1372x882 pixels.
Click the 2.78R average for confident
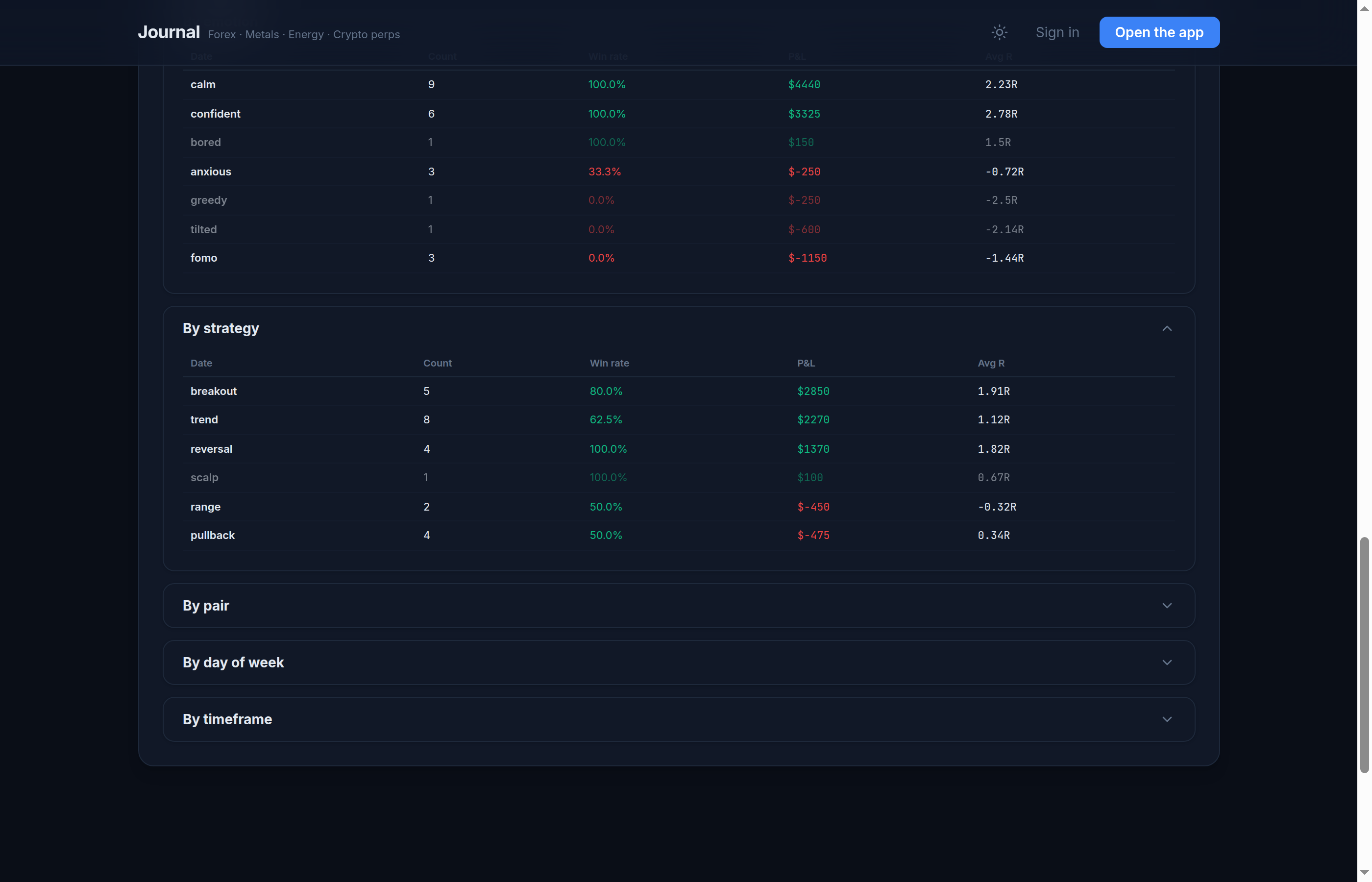tap(1001, 114)
